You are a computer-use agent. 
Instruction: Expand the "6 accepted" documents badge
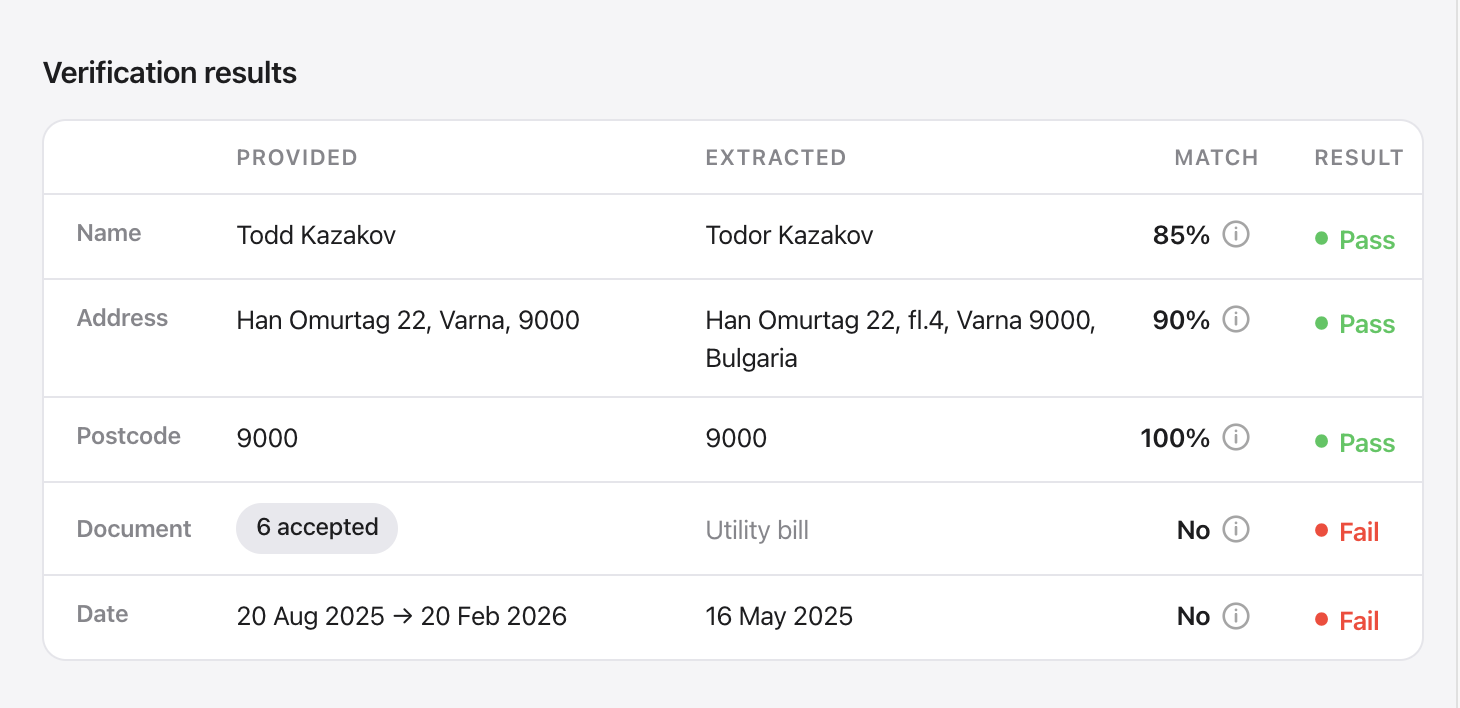coord(317,528)
